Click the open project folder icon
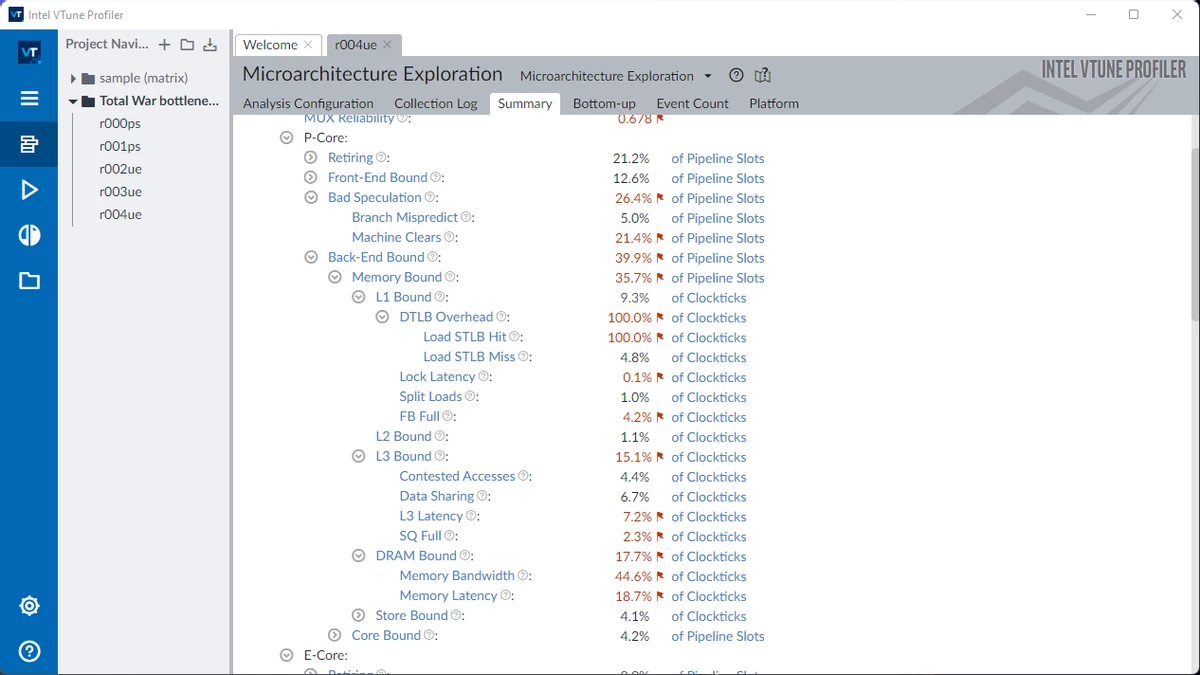The image size is (1200, 675). click(187, 44)
